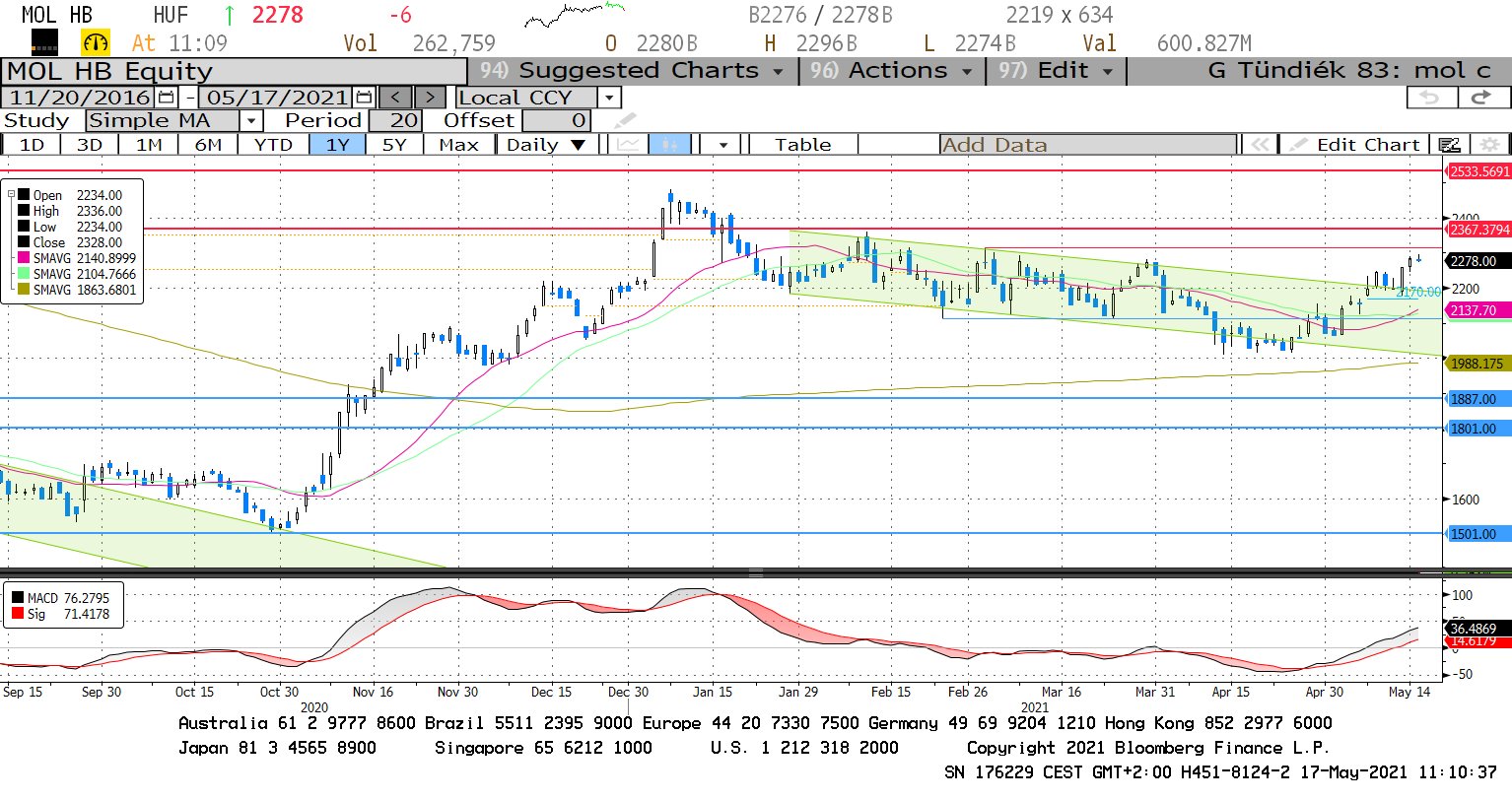The image size is (1512, 801).
Task: Select the YTD range tab
Action: (x=273, y=145)
